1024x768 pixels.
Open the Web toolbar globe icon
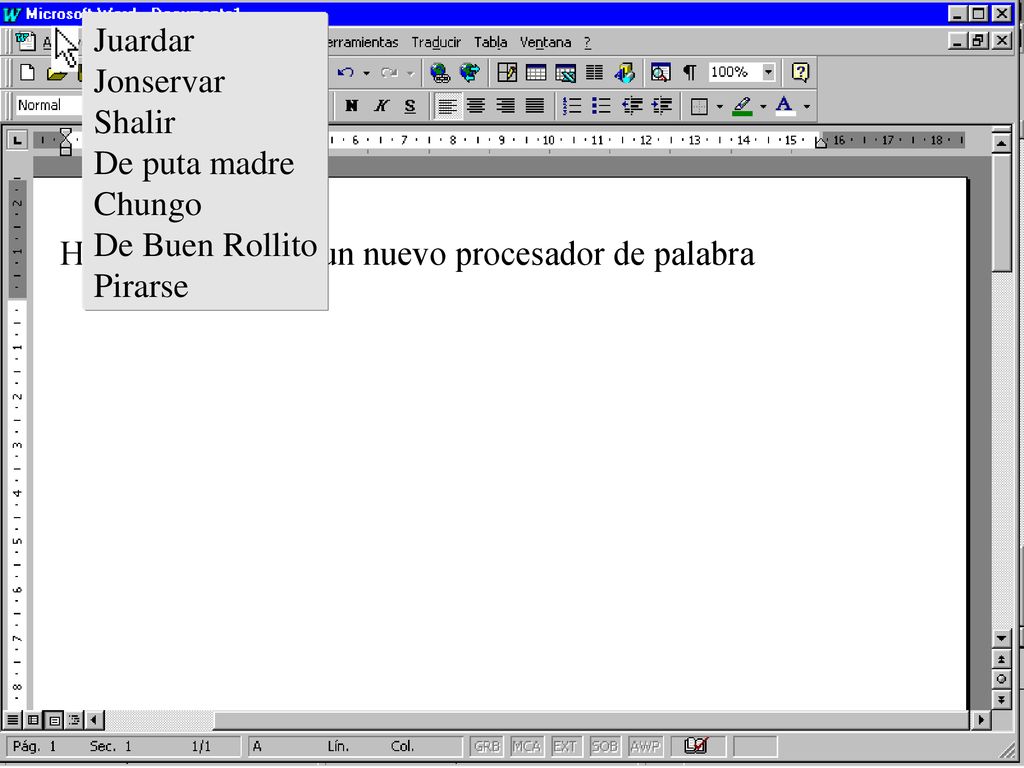pyautogui.click(x=470, y=72)
